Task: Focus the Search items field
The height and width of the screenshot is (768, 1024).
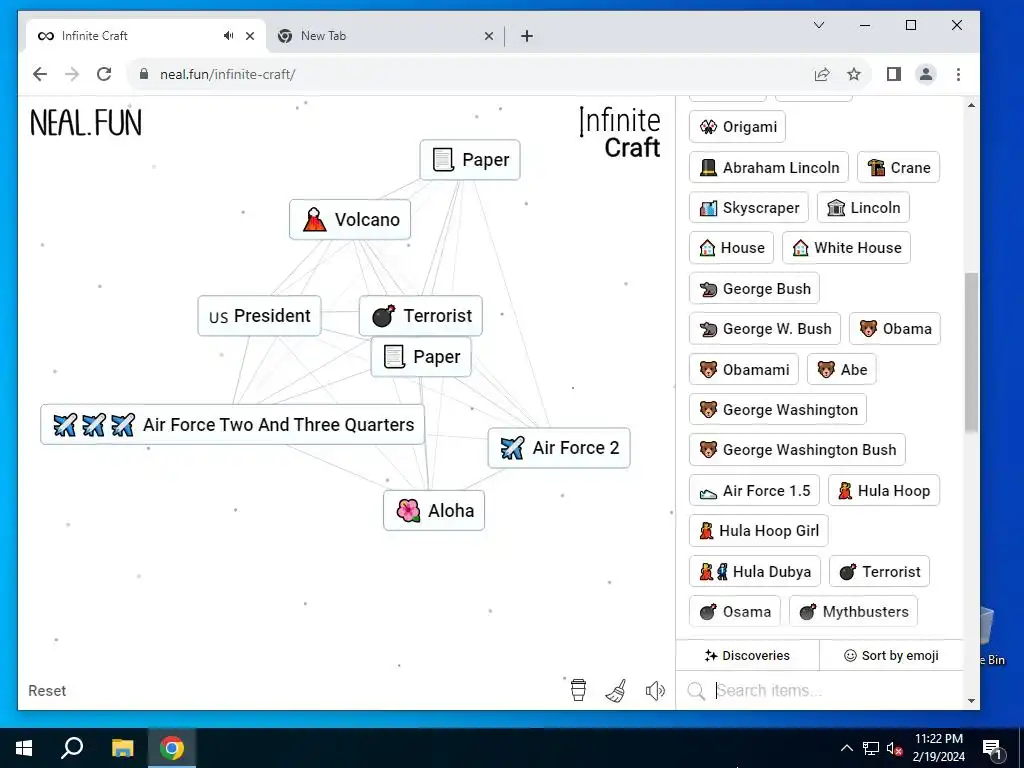Action: [820, 690]
